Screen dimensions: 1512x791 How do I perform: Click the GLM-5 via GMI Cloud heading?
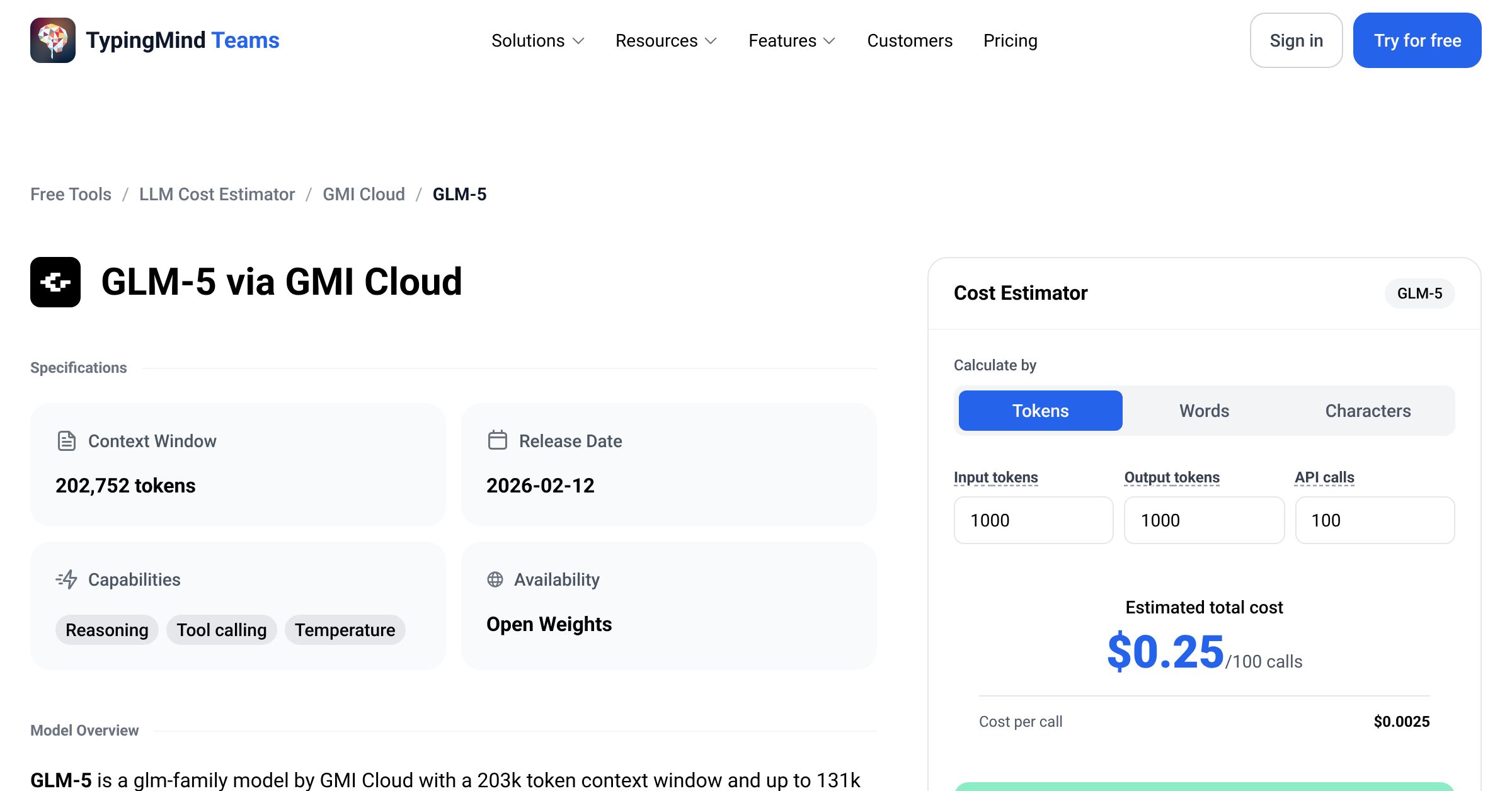[282, 282]
